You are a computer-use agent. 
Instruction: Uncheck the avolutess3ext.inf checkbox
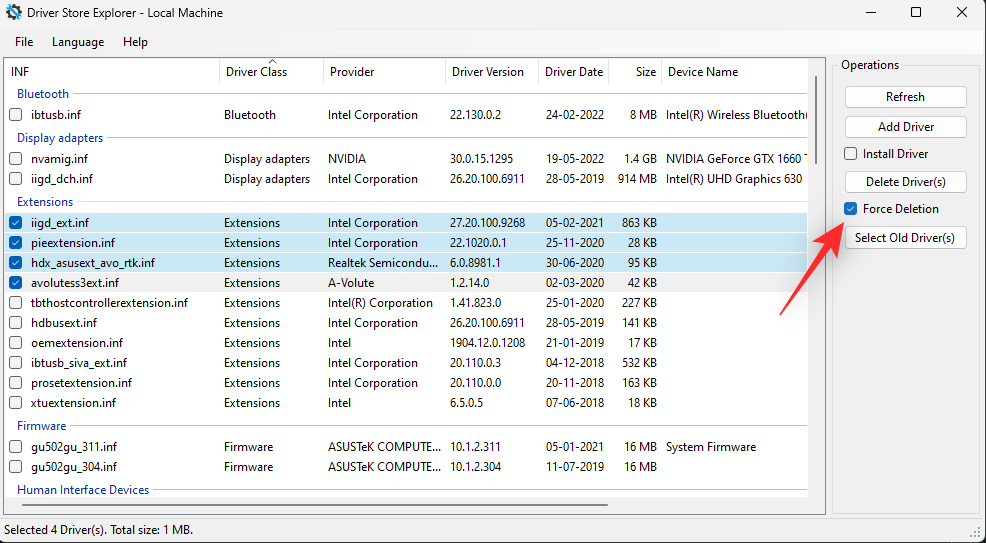click(x=16, y=283)
